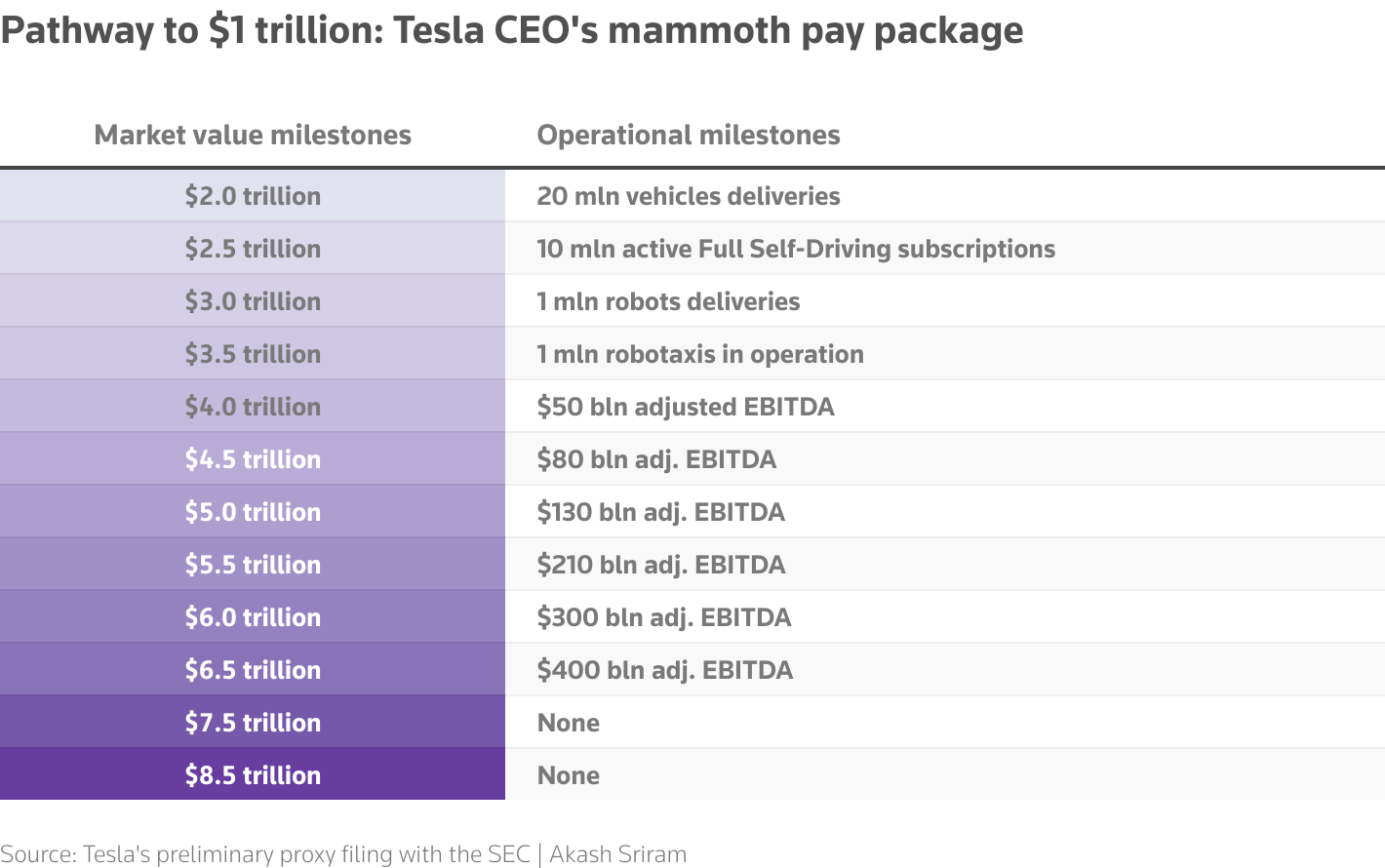The height and width of the screenshot is (868, 1385).
Task: Click the 20 mln vehicles deliveries row
Action: [689, 196]
